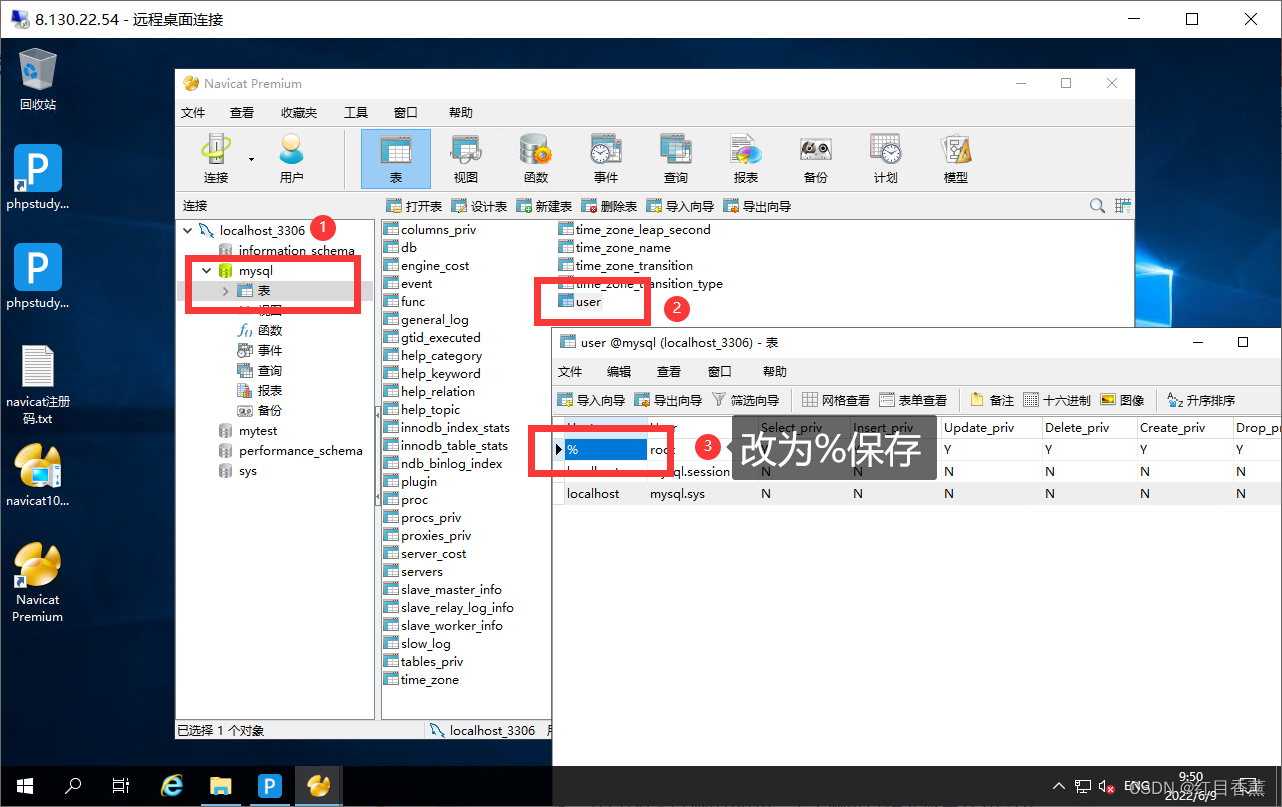Collapse the localhost_3306 connection node
The width and height of the screenshot is (1282, 807).
(x=187, y=231)
